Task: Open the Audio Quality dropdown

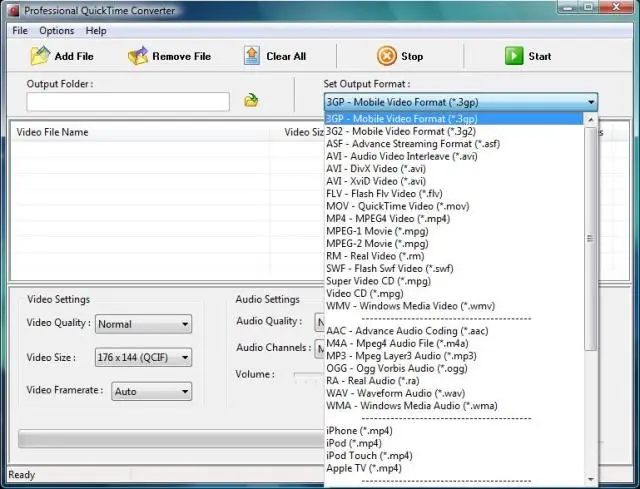Action: (320, 322)
